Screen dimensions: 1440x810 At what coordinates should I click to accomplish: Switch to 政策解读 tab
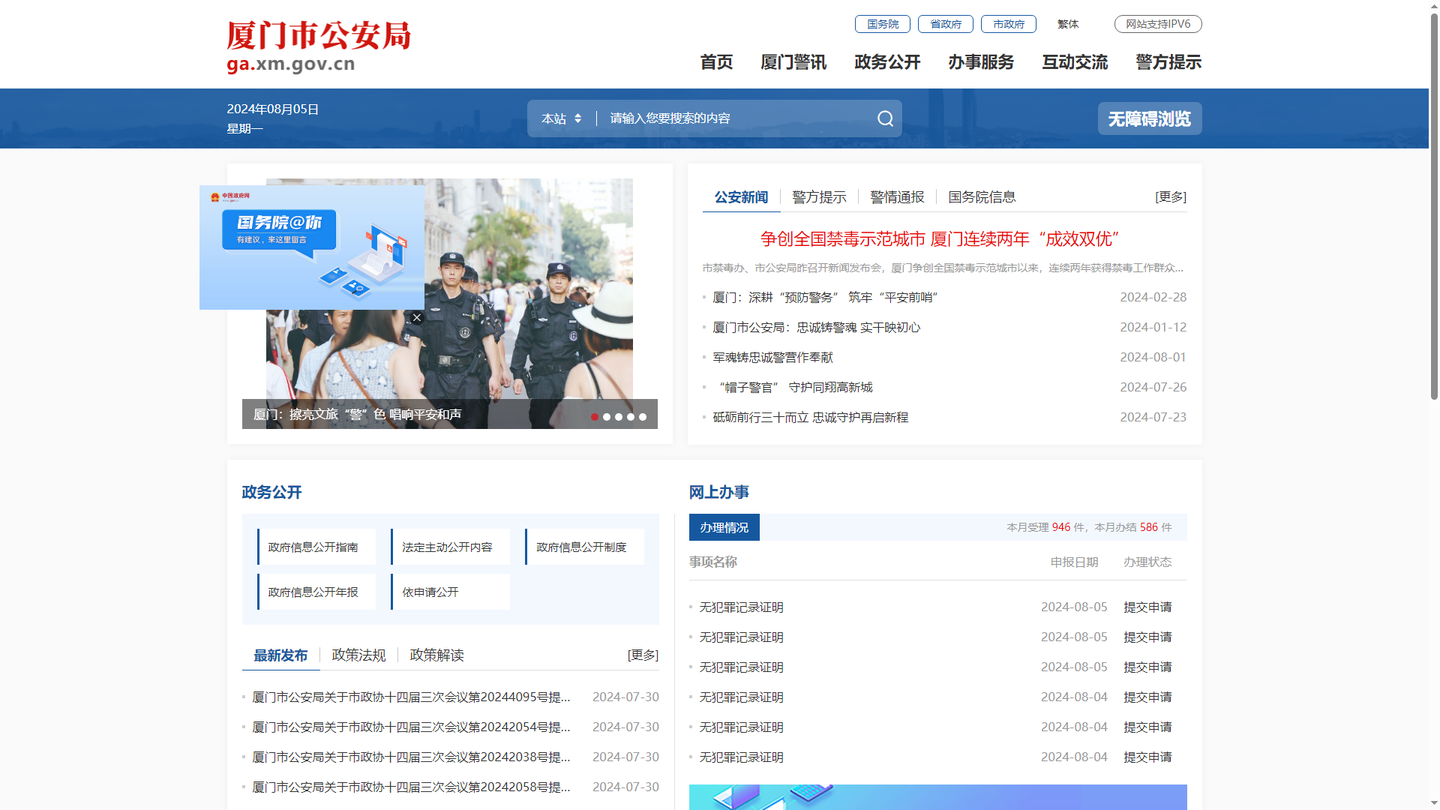click(x=436, y=655)
